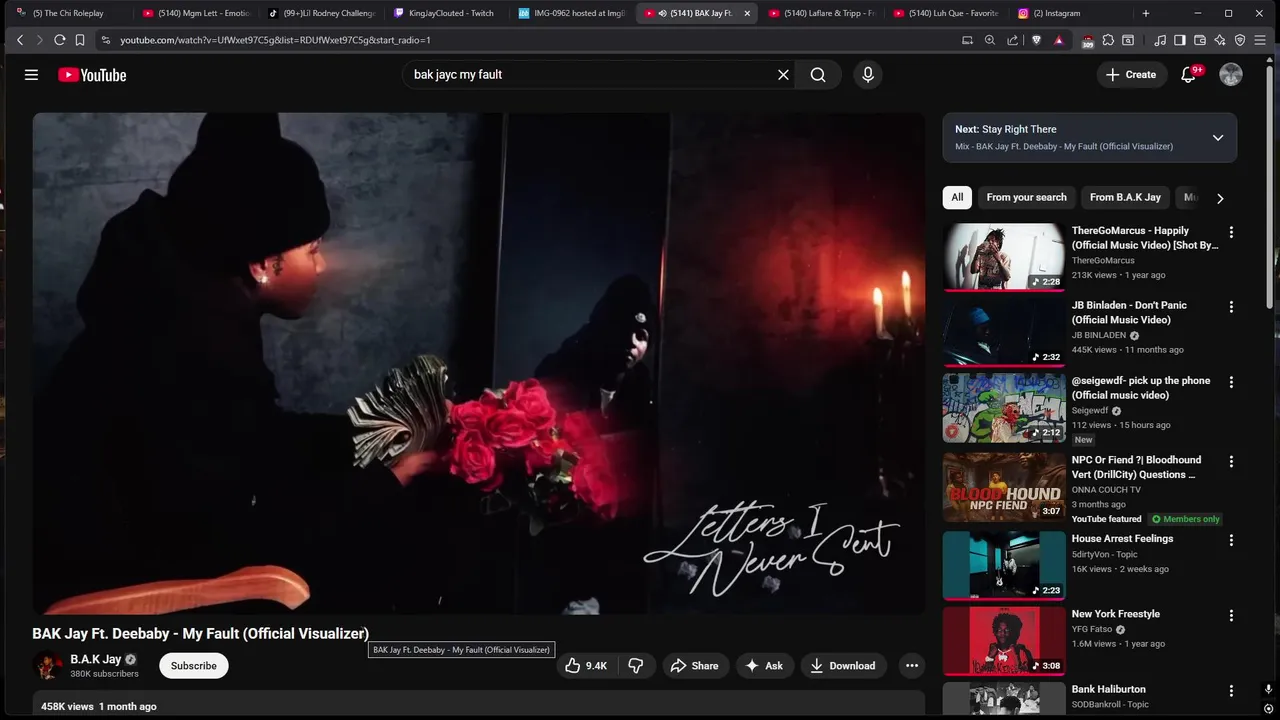Switch to KingJayClouted Twitch tab
Image resolution: width=1280 pixels, height=720 pixels.
pos(445,13)
